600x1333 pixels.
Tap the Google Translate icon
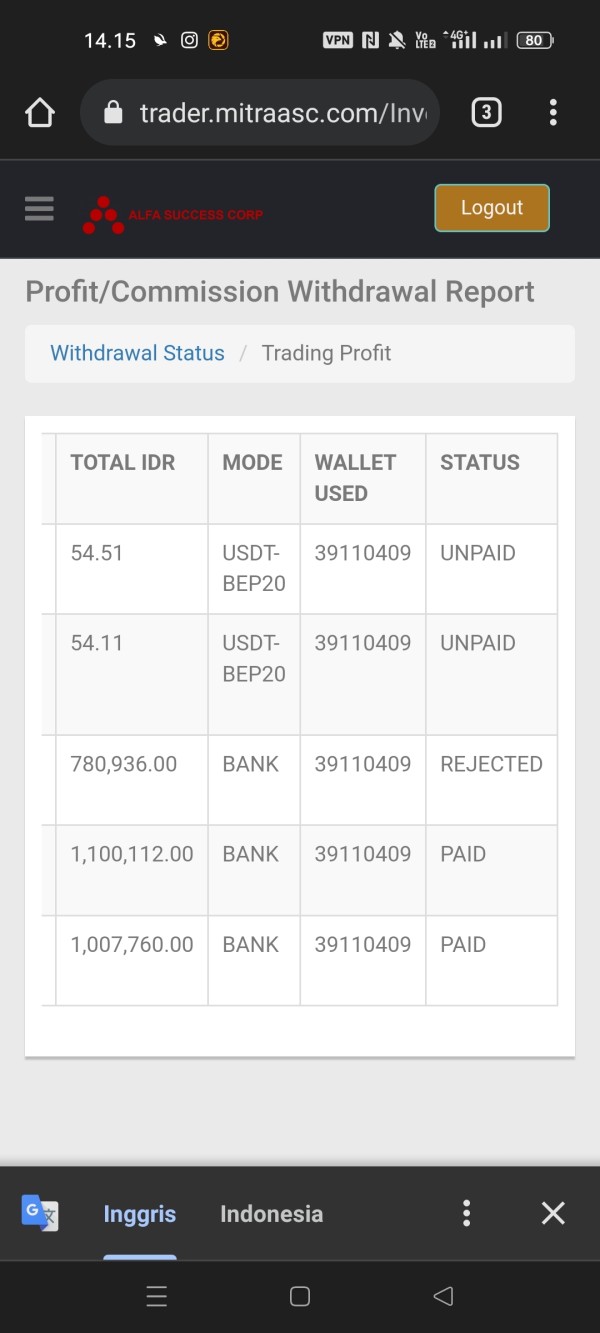[x=40, y=1213]
